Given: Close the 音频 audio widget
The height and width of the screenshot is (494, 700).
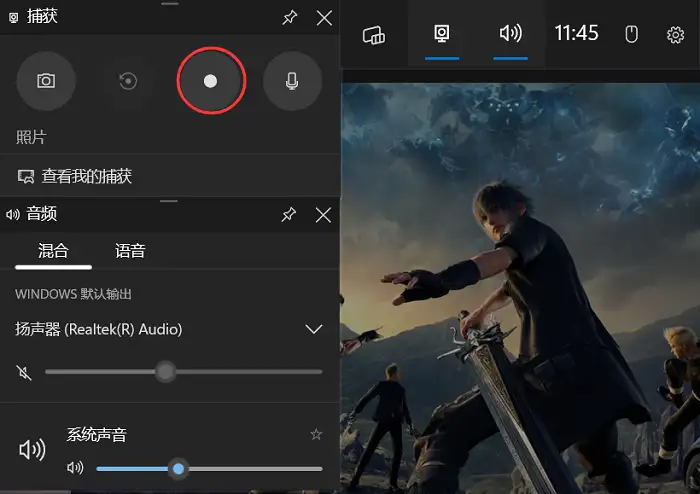Looking at the screenshot, I should coord(323,215).
